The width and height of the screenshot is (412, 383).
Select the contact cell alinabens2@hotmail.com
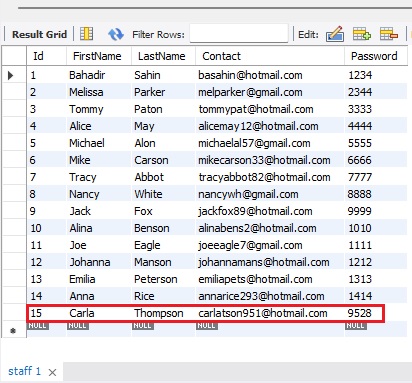[x=270, y=228]
